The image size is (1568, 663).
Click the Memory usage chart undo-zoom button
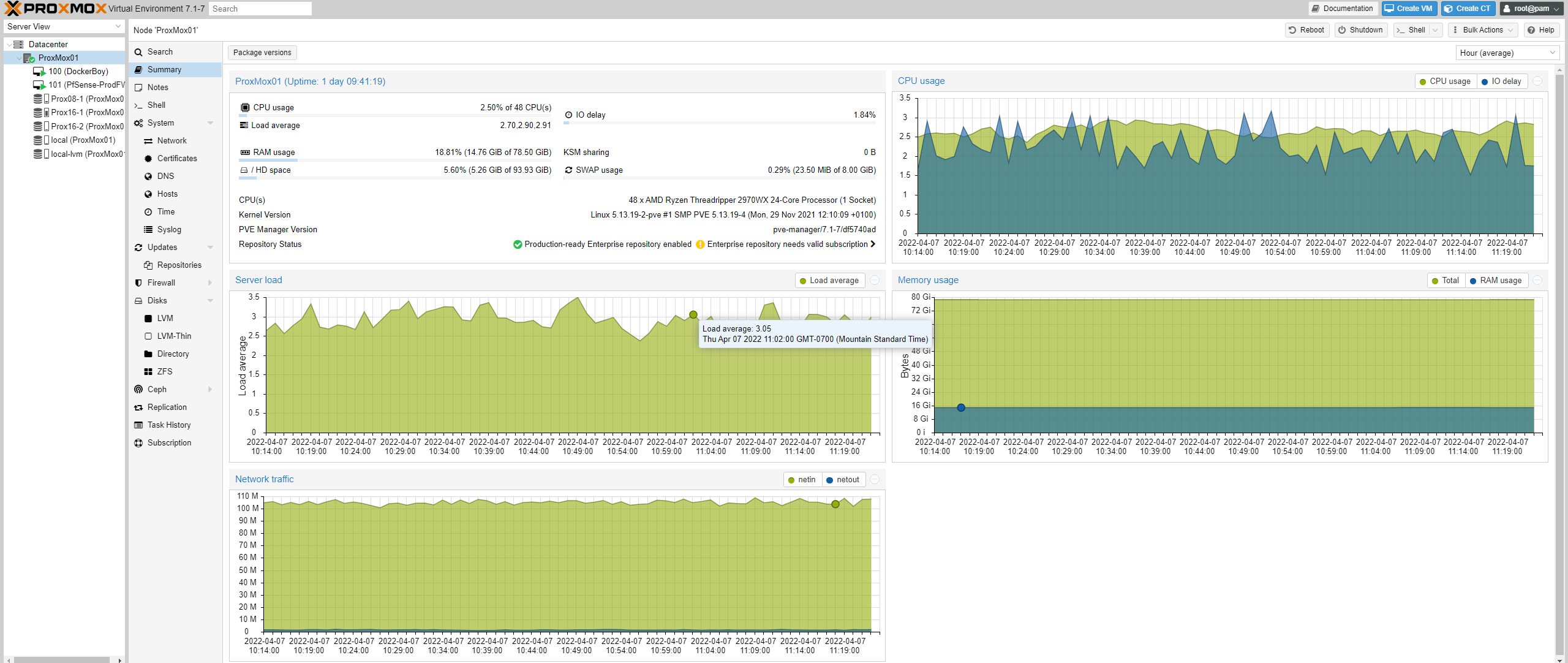[1537, 281]
